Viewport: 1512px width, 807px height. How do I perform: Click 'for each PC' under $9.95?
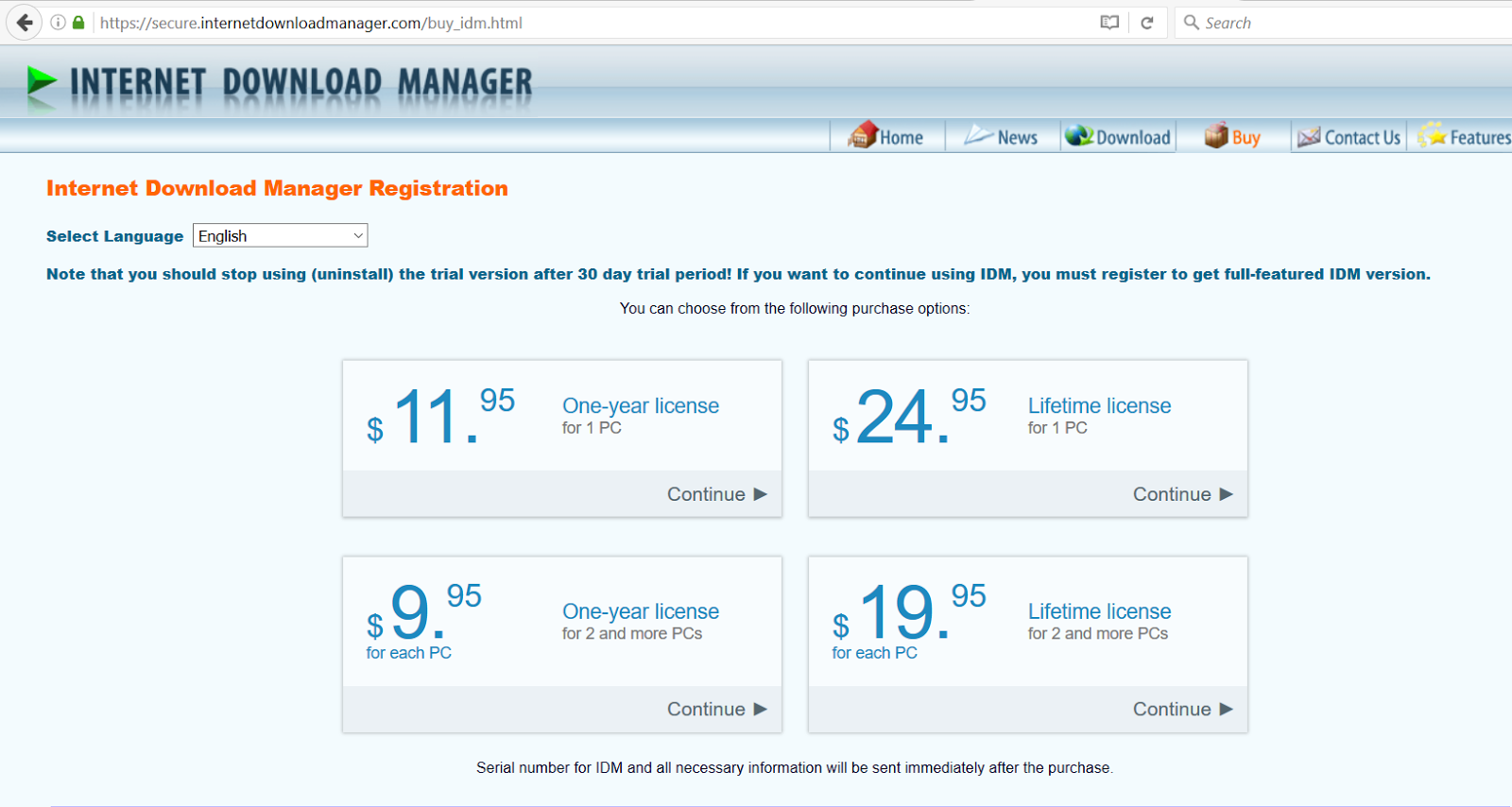click(408, 653)
